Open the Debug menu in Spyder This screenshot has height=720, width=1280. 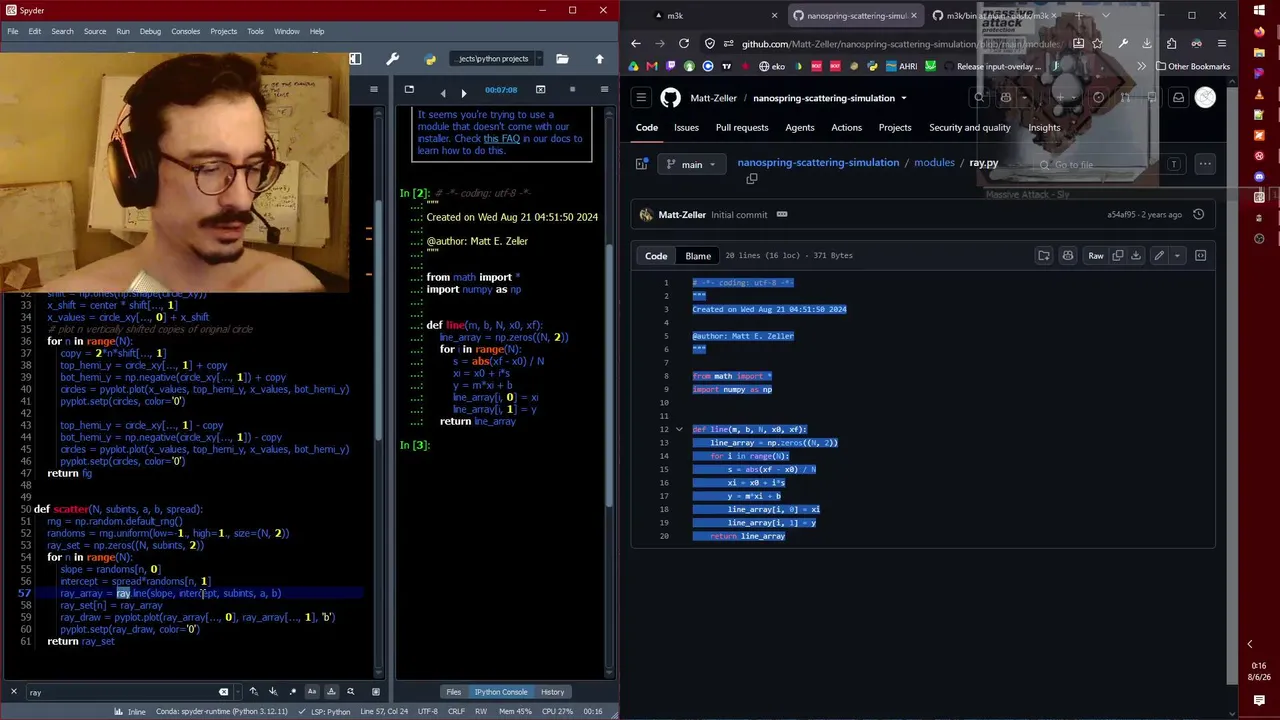pos(150,31)
